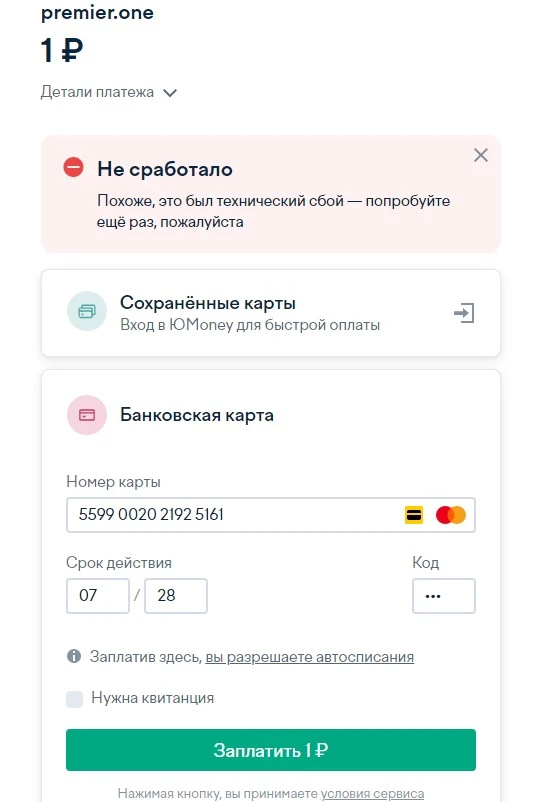Expand the Детали платежа chevron
Viewport: 545px width, 802px height.
[x=170, y=93]
